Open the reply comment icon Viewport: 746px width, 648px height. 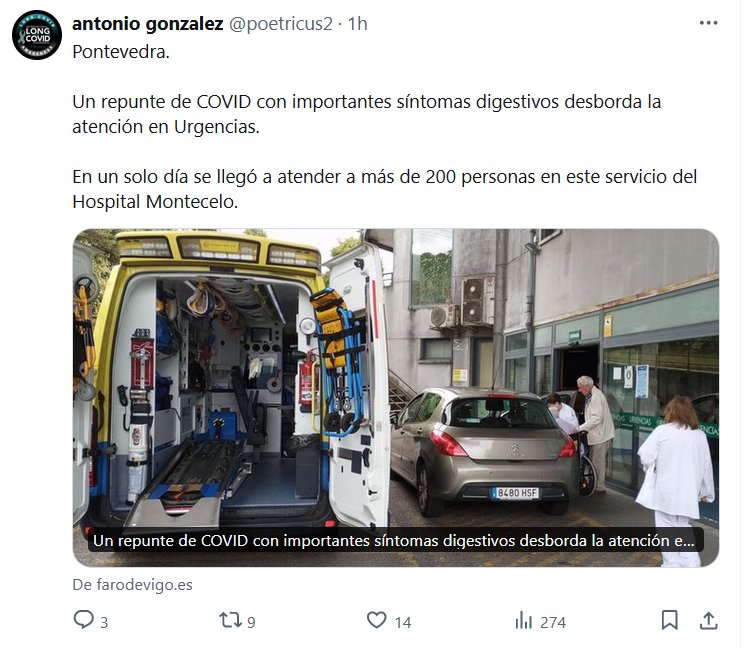84,620
